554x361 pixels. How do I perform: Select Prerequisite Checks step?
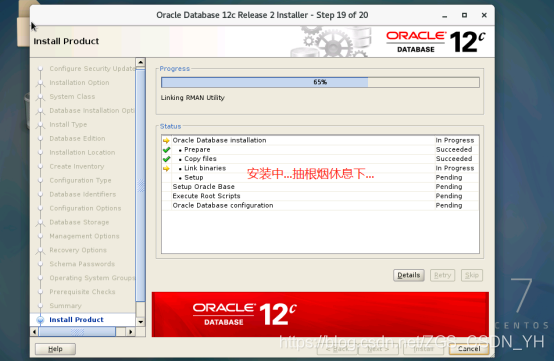point(82,292)
